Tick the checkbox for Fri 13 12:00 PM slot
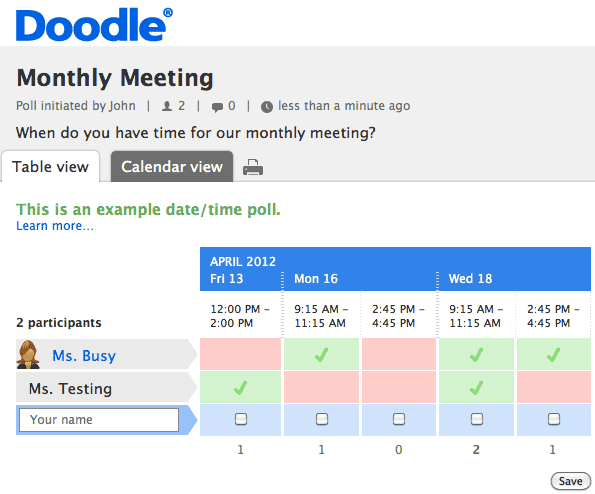Screen dimensions: 595x494 coord(241,419)
